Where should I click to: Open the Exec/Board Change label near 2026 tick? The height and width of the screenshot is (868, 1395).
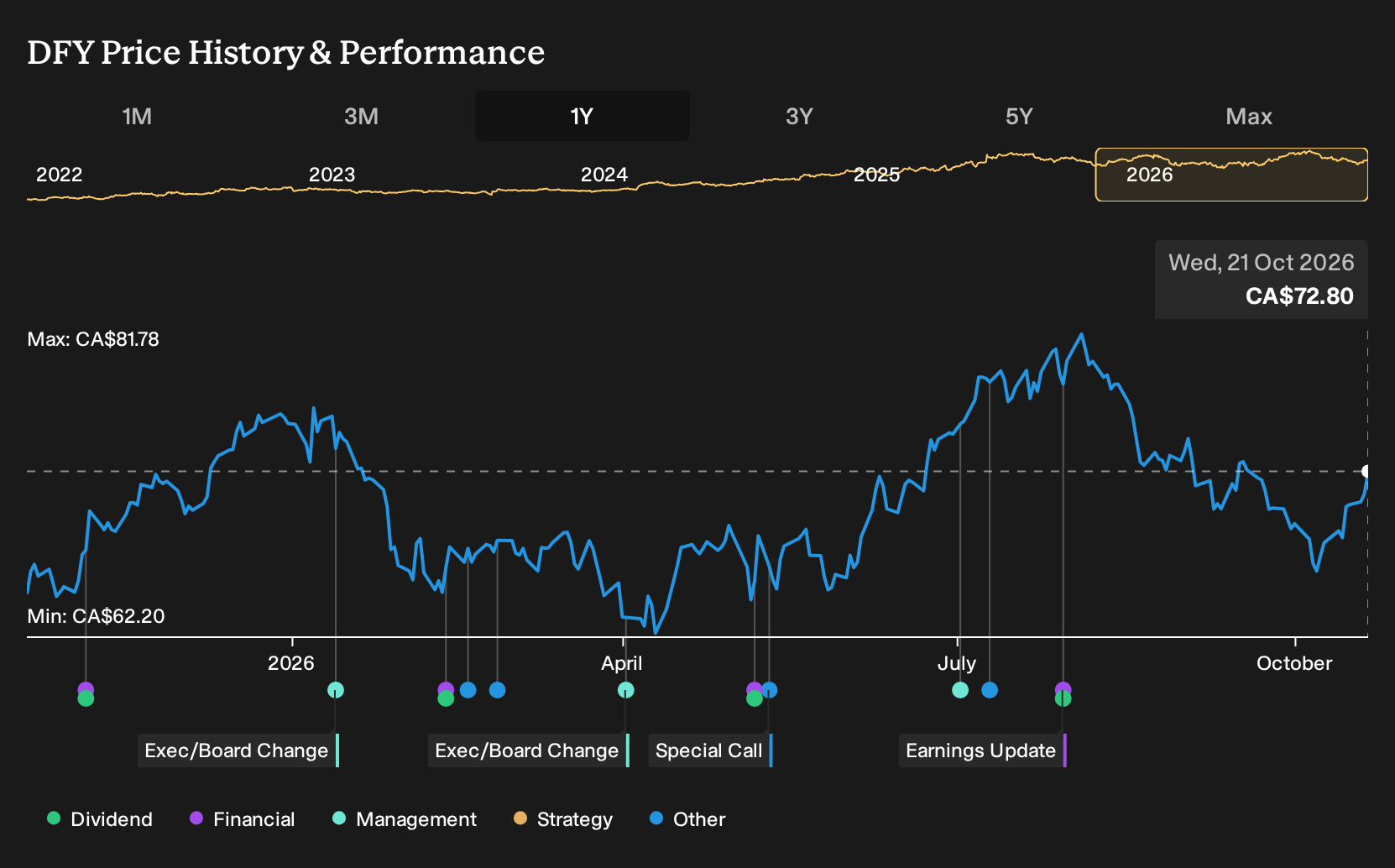238,750
